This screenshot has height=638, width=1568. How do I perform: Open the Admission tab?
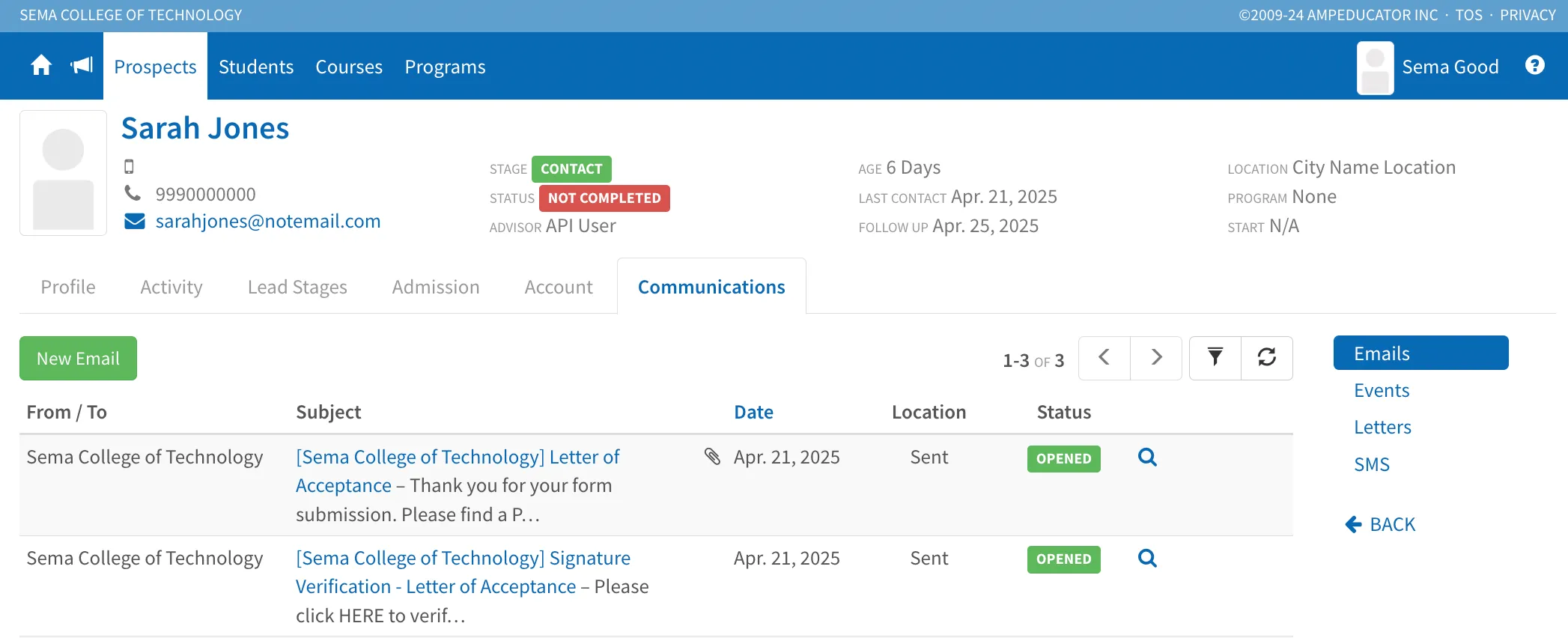(x=436, y=287)
